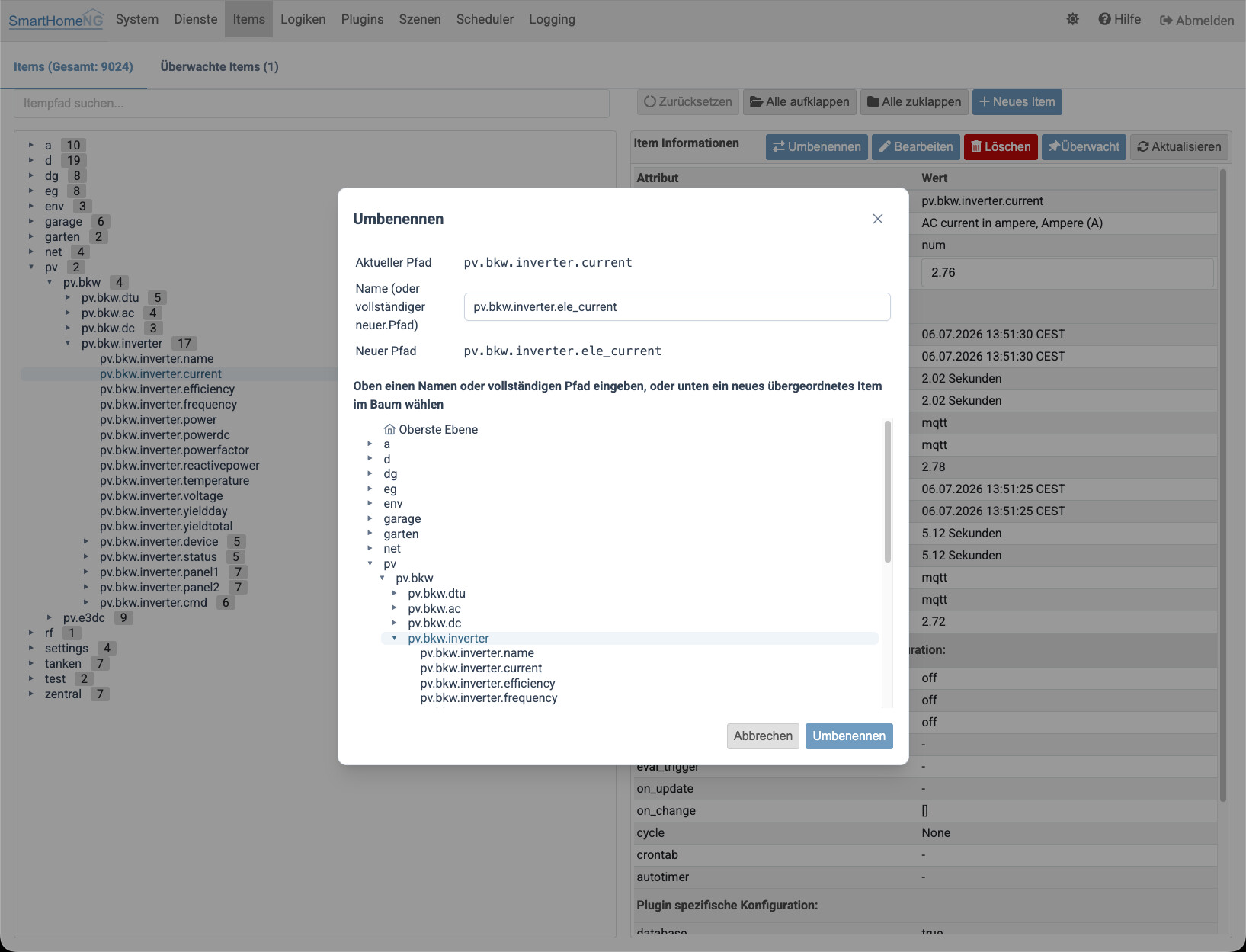Click the Aktualisieren refresh button
1246x952 pixels.
coord(1179,146)
